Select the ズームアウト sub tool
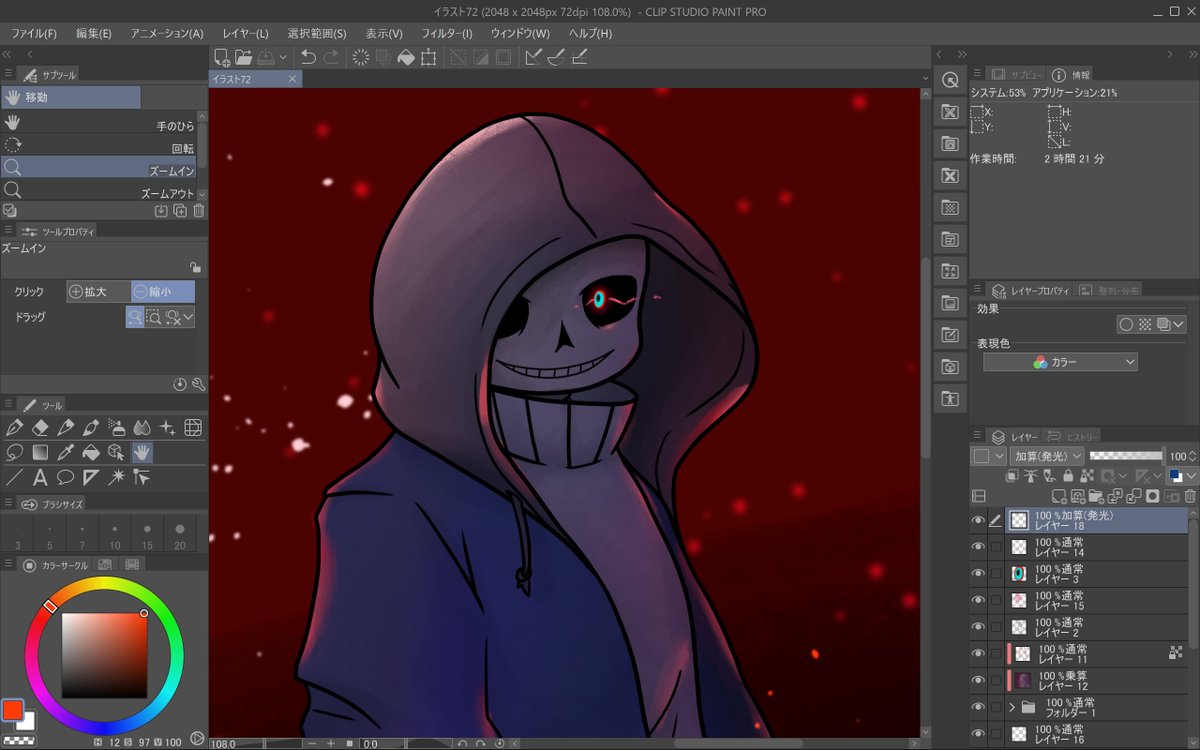The height and width of the screenshot is (750, 1200). [x=98, y=191]
